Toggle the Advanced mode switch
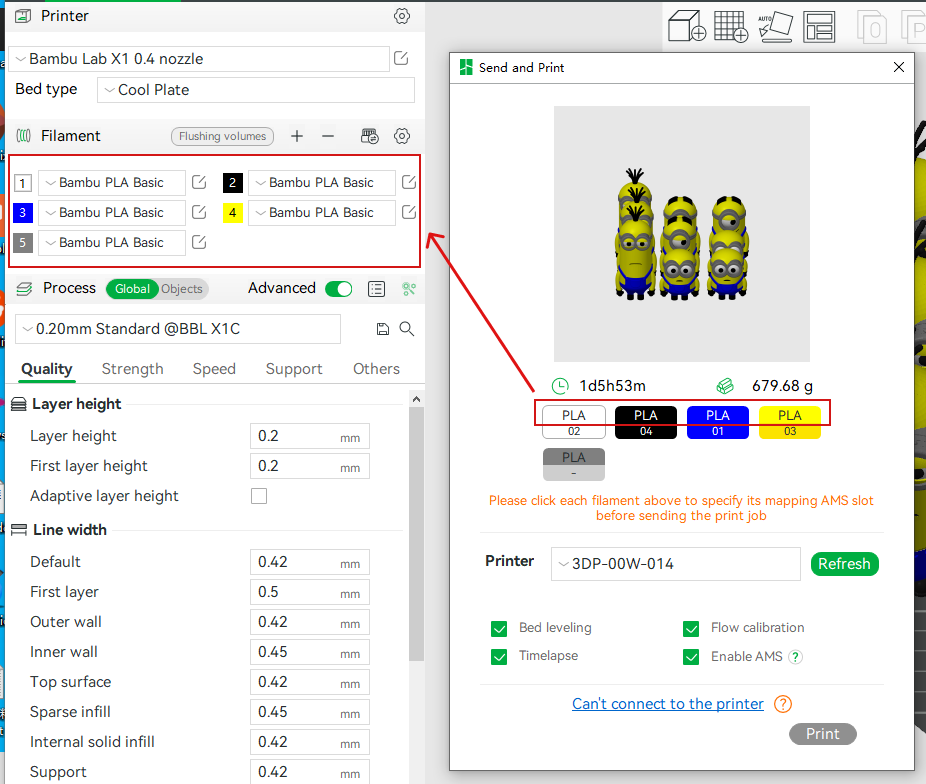926x784 pixels. point(338,289)
